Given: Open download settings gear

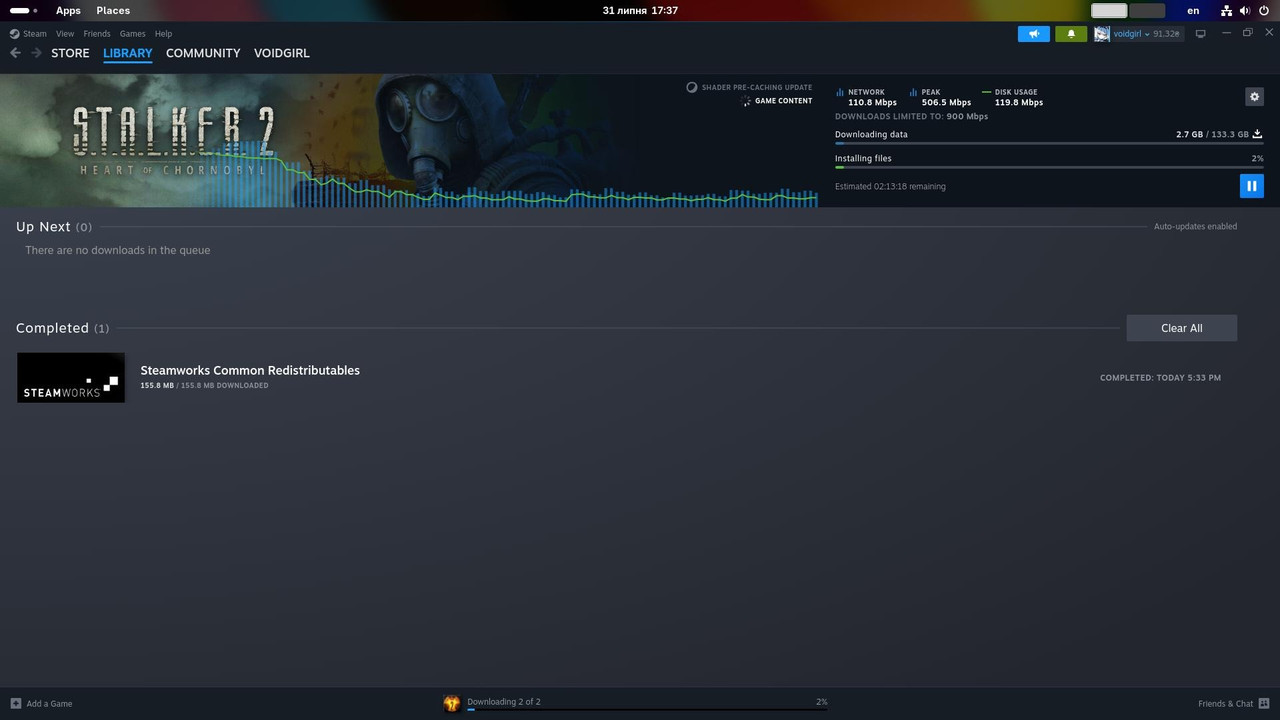Looking at the screenshot, I should [x=1255, y=97].
